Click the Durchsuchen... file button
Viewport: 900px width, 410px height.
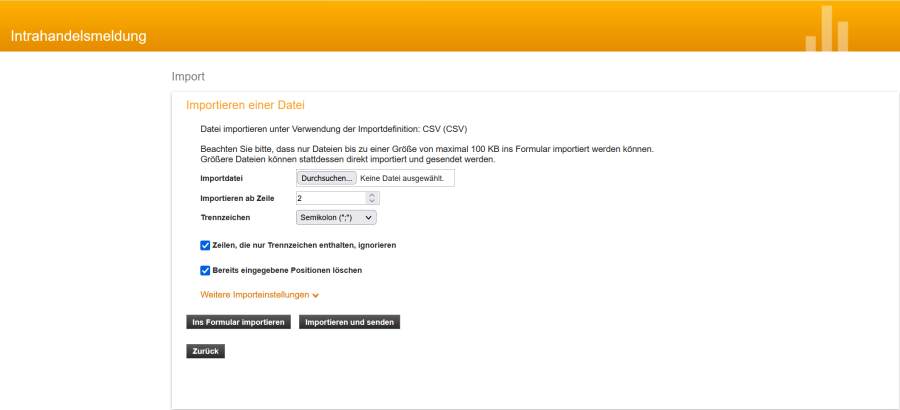327,178
